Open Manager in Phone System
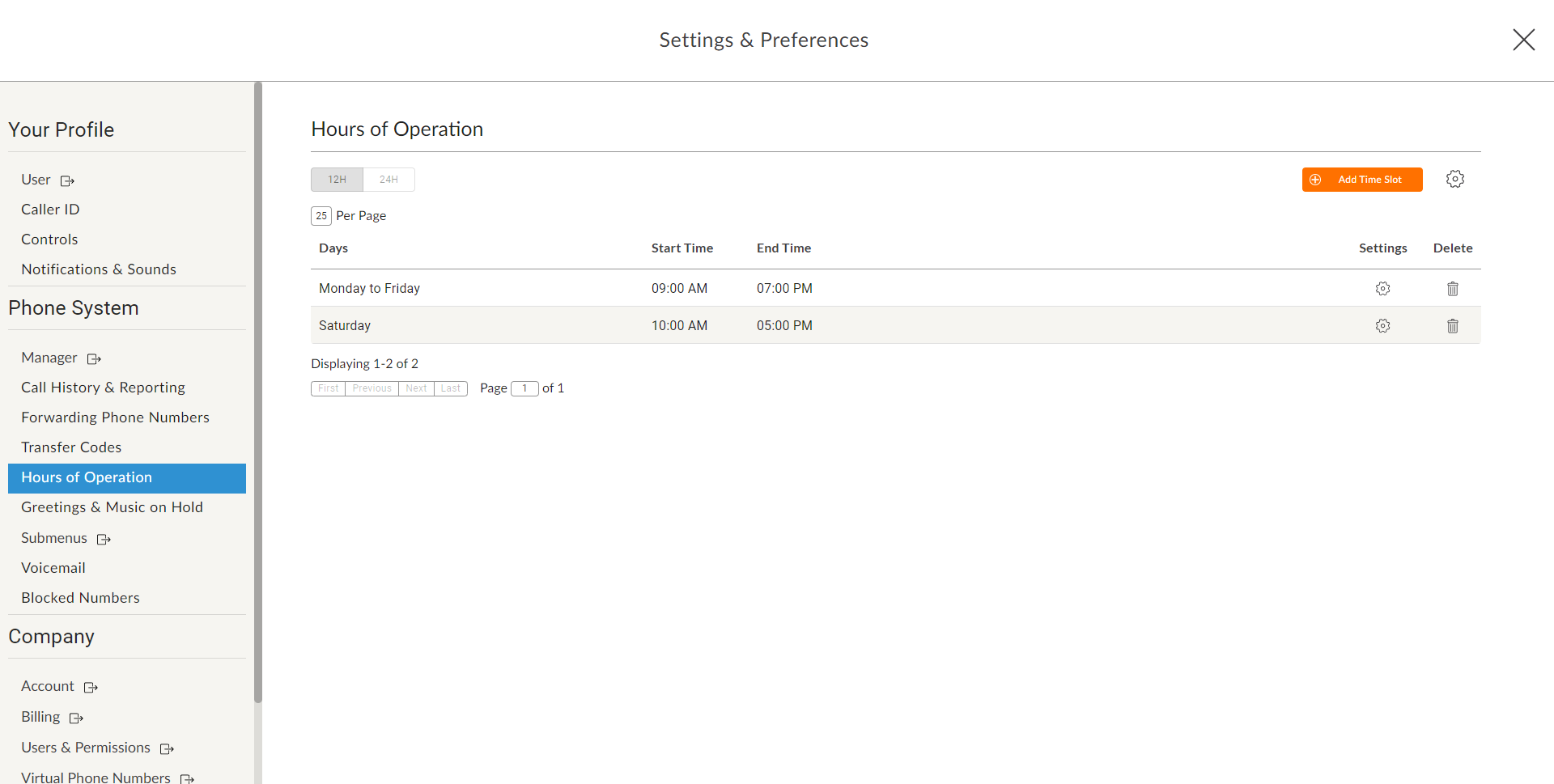The image size is (1554, 784). pos(49,358)
